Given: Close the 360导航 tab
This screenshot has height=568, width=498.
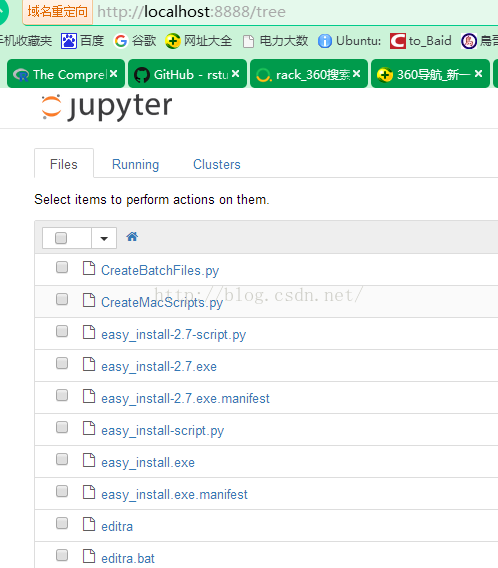Looking at the screenshot, I should click(478, 74).
